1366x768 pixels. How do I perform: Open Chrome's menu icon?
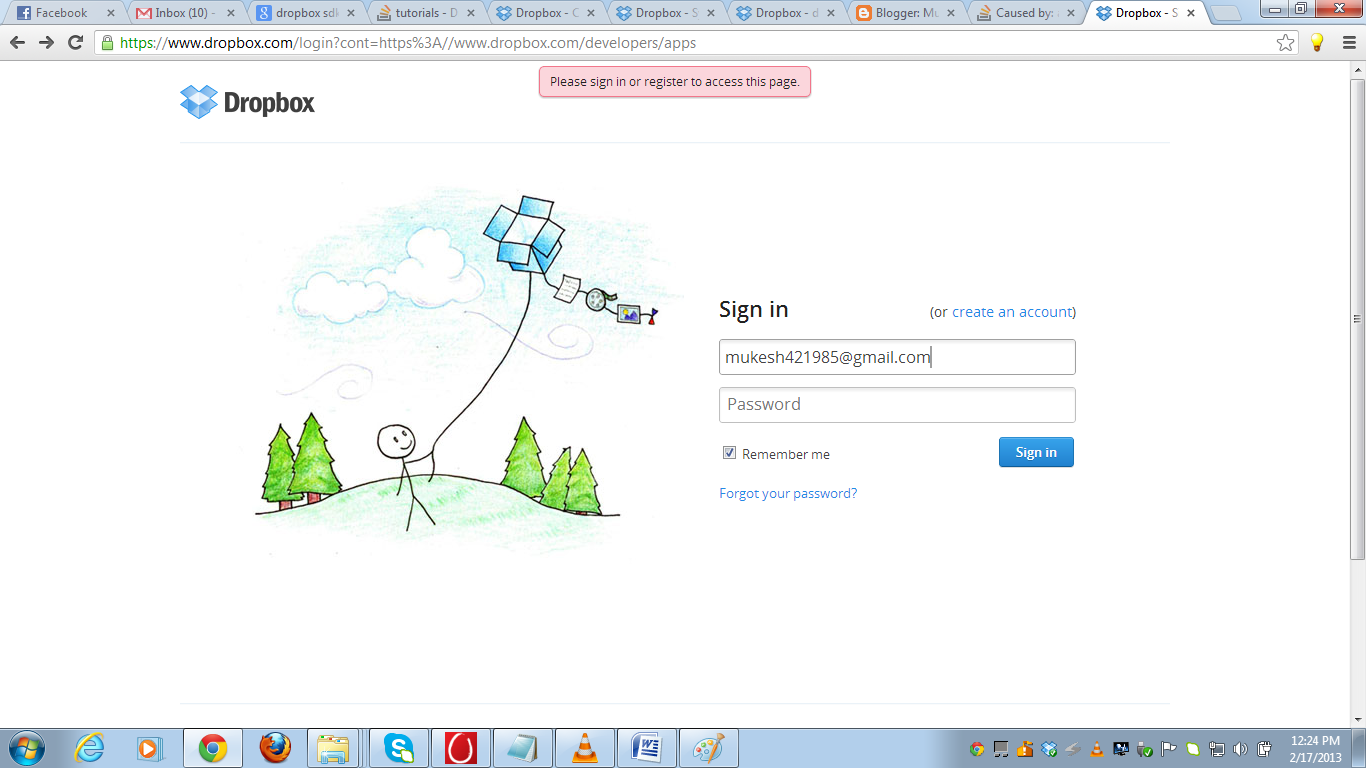click(1346, 43)
